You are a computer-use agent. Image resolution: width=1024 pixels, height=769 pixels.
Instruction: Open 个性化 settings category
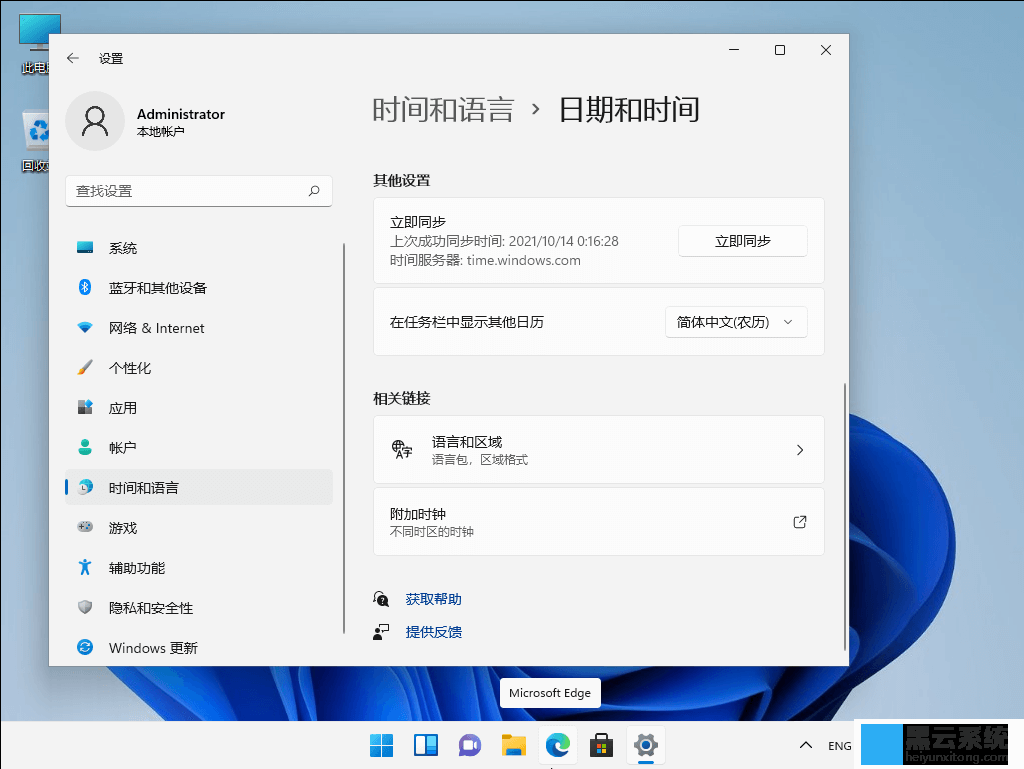(130, 368)
